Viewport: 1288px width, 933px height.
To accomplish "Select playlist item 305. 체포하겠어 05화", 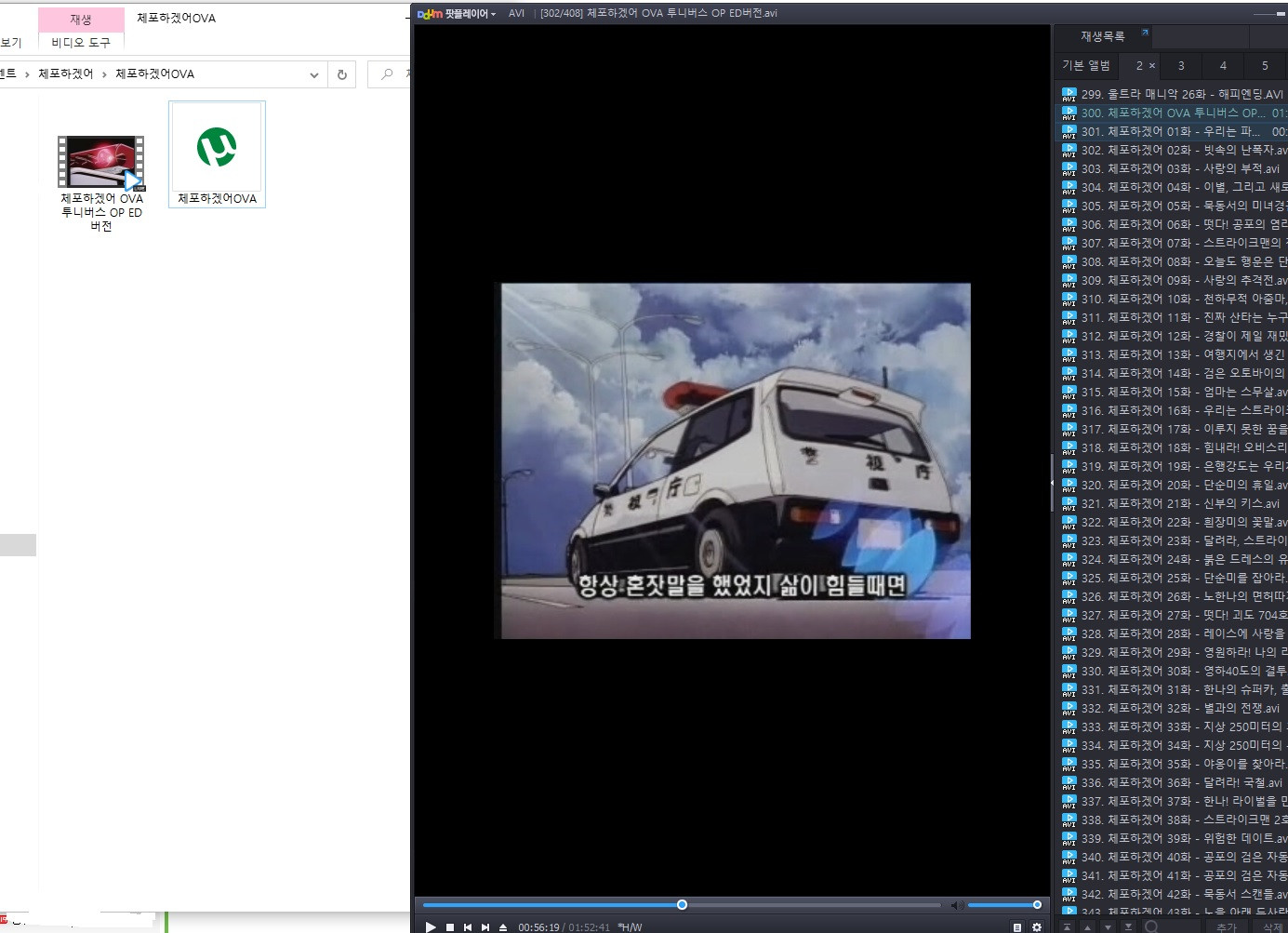I will click(x=1174, y=206).
